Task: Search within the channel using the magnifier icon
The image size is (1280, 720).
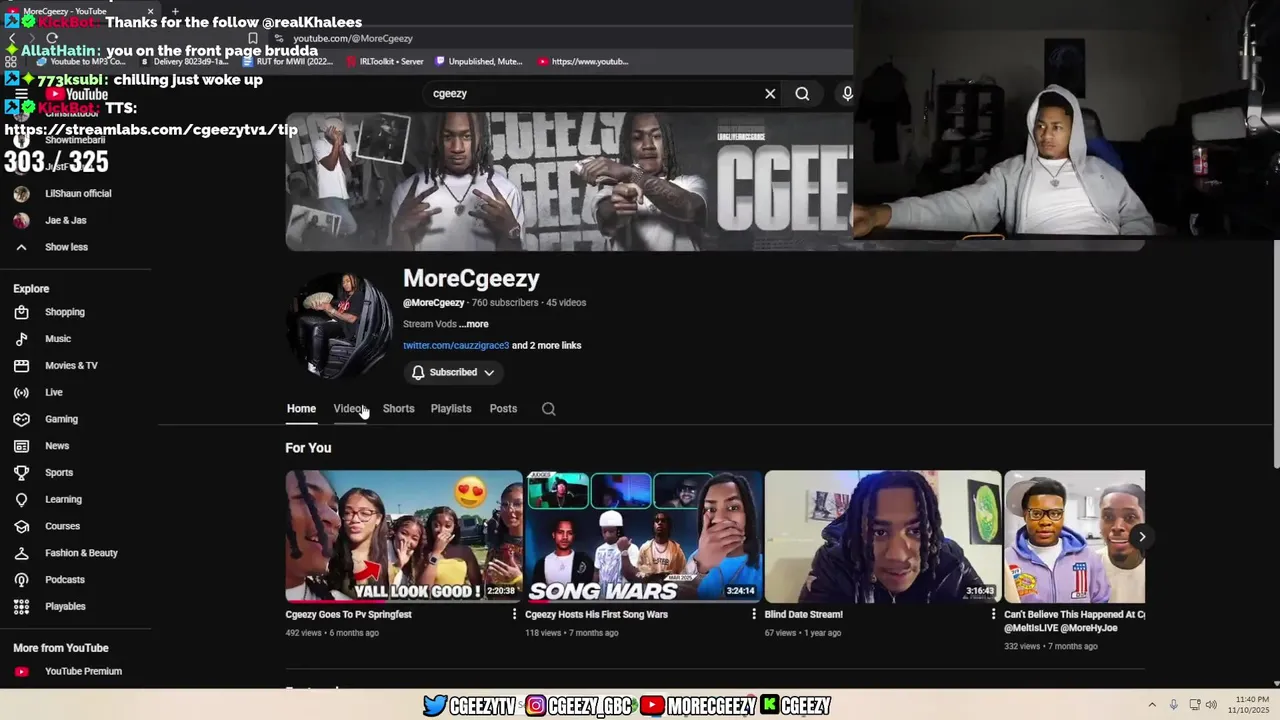Action: pos(548,409)
